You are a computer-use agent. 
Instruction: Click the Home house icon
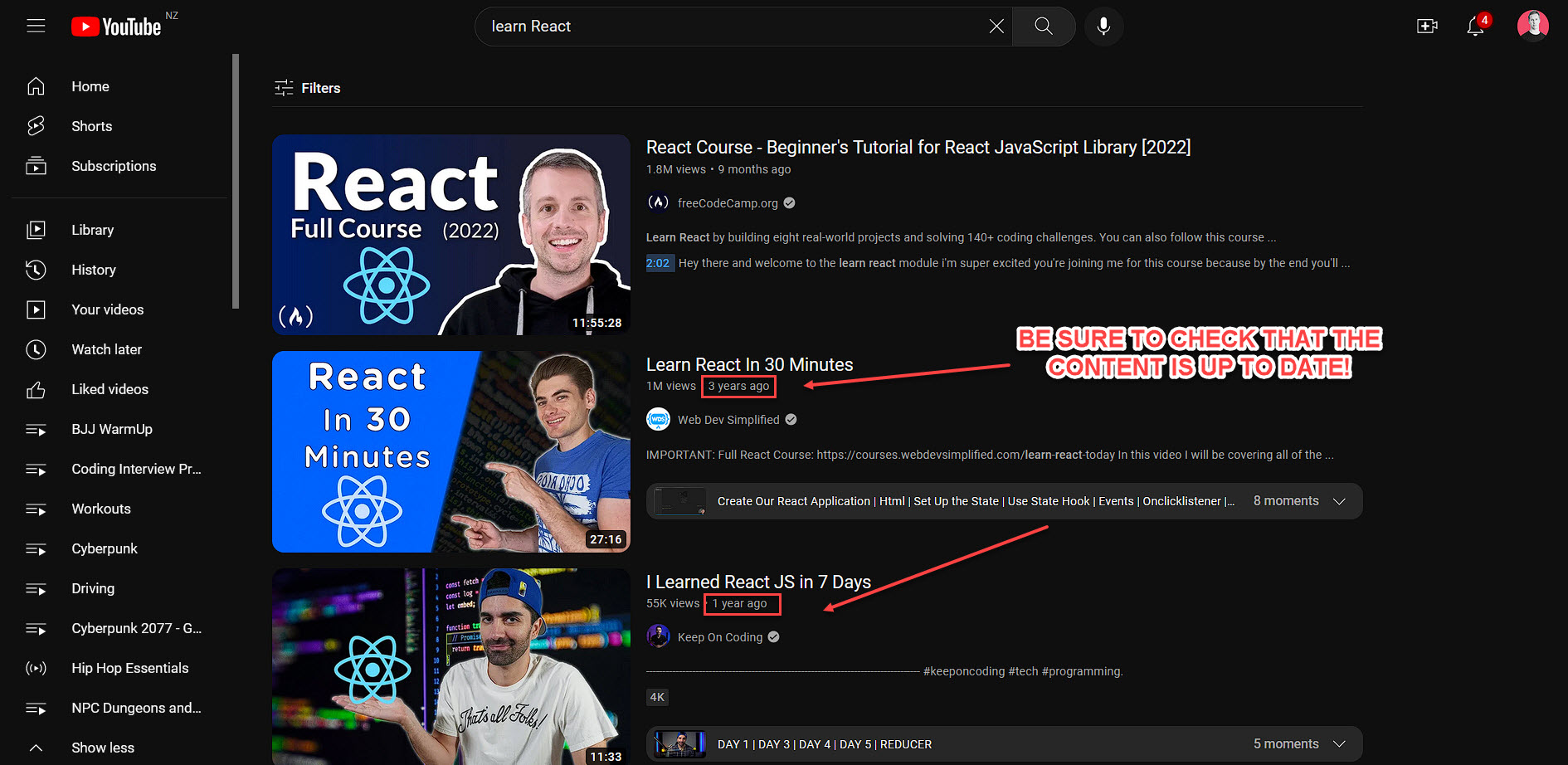click(x=36, y=86)
